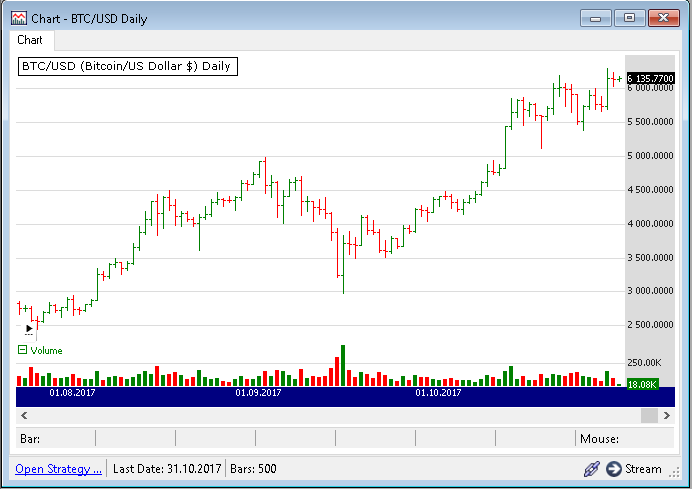This screenshot has width=692, height=489.
Task: Click the 01.09.2017 date marker
Action: click(x=258, y=394)
